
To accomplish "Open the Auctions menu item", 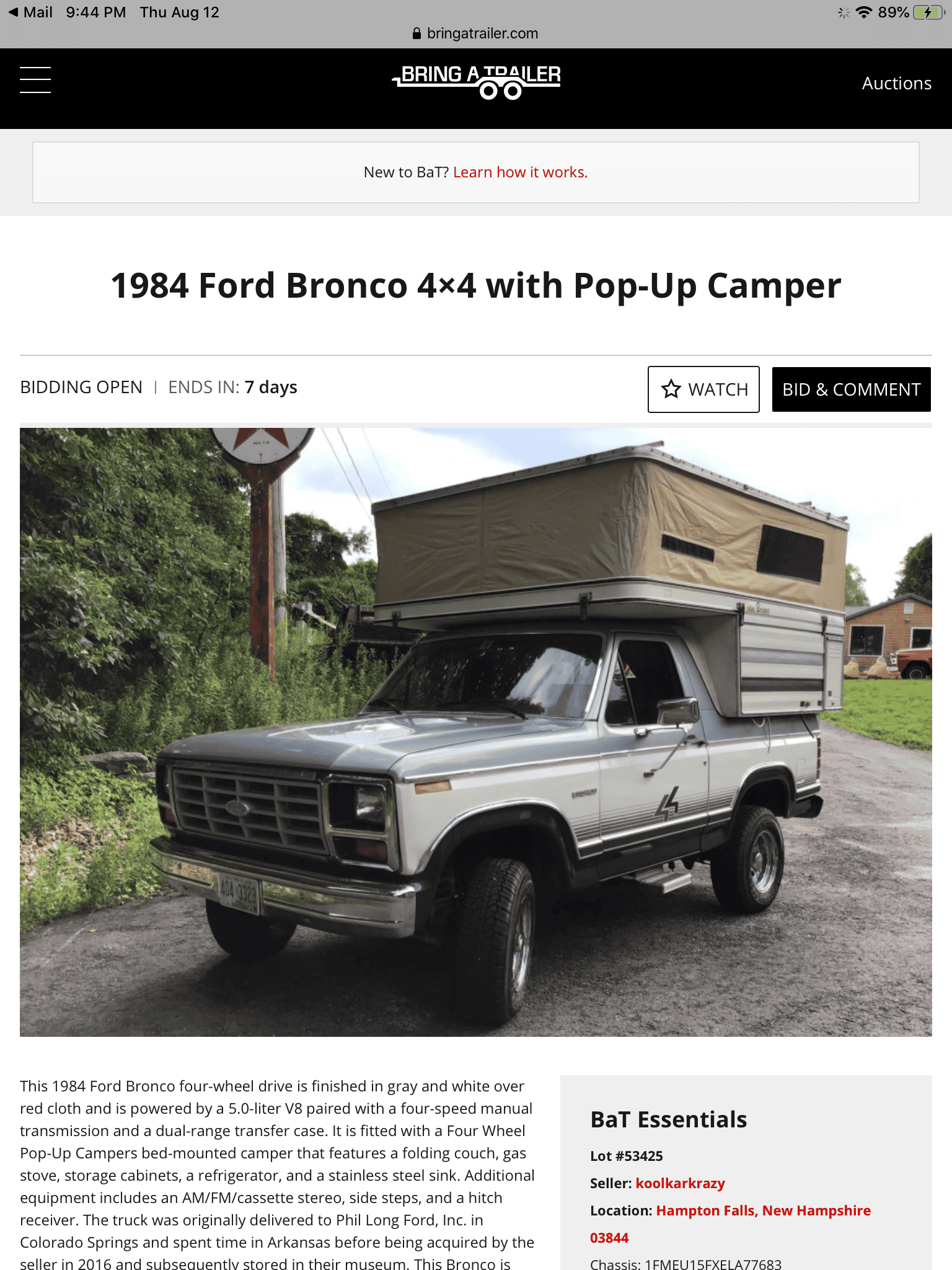I will coord(896,83).
